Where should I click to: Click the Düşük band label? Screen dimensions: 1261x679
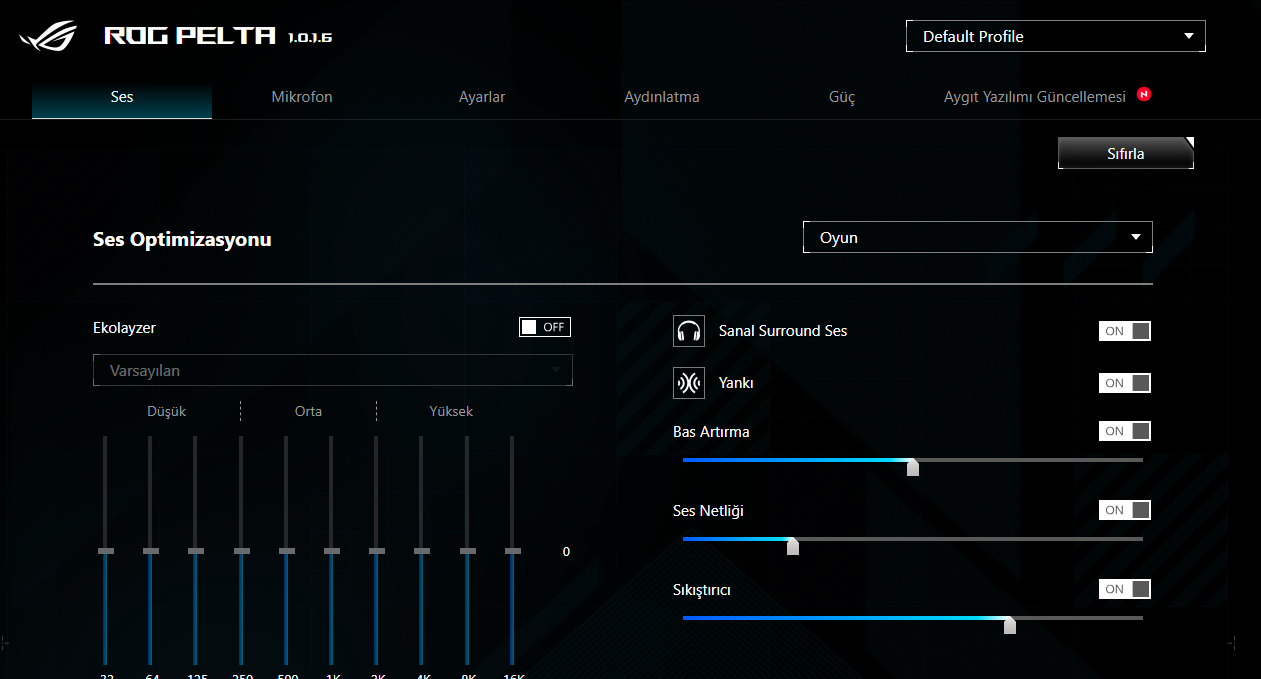(166, 411)
